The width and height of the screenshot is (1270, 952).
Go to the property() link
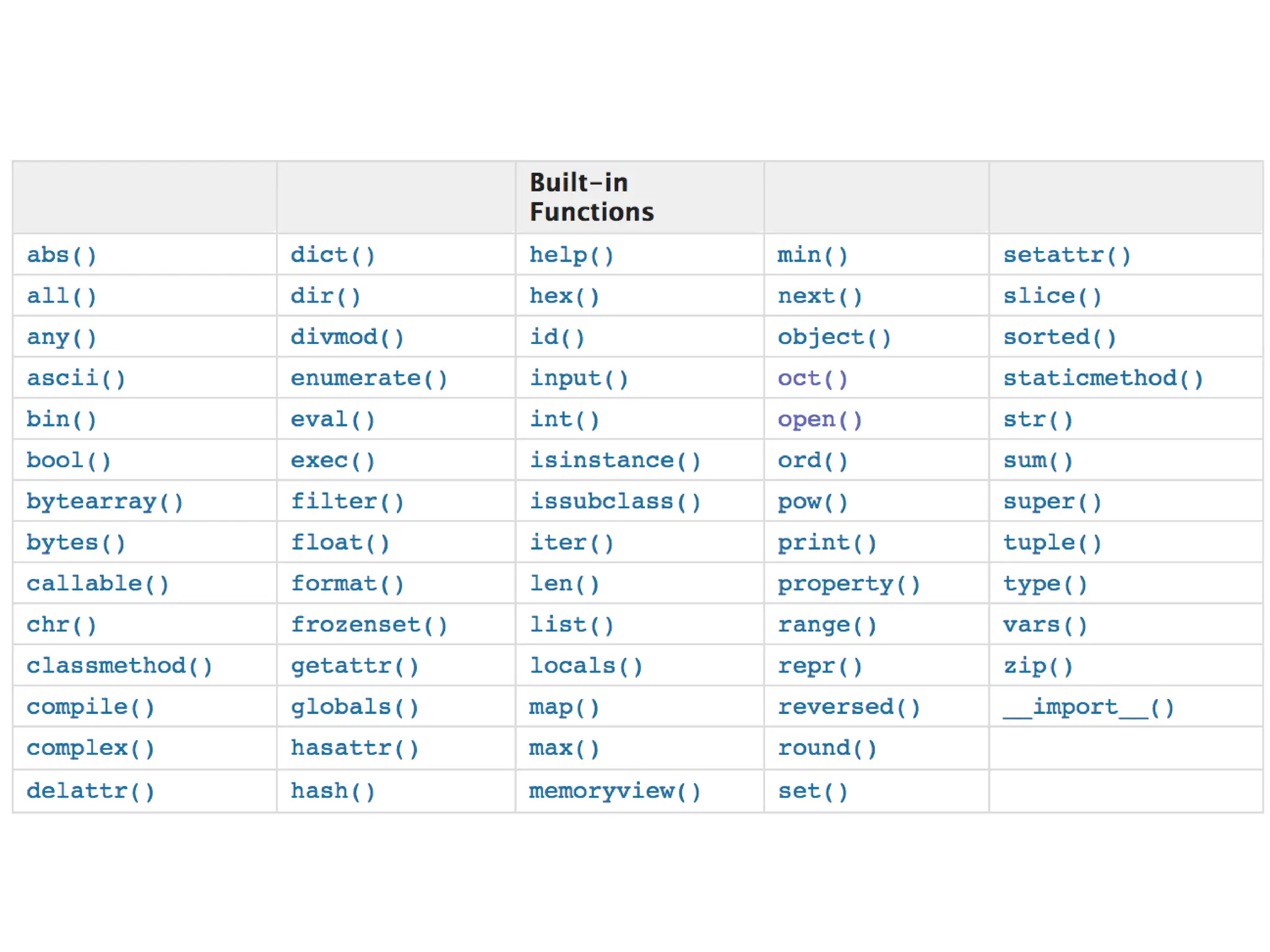(849, 584)
